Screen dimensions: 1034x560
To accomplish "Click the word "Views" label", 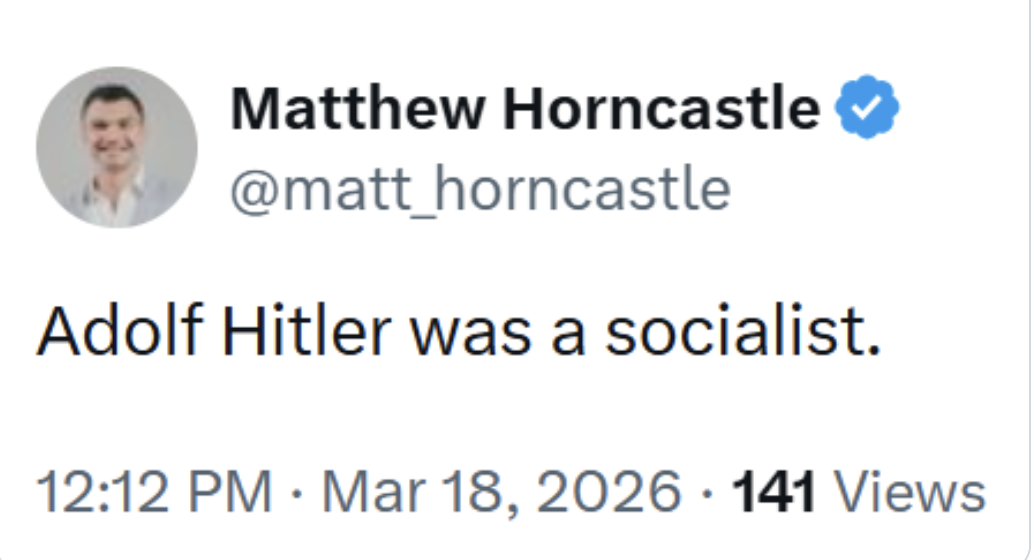I will (x=910, y=493).
